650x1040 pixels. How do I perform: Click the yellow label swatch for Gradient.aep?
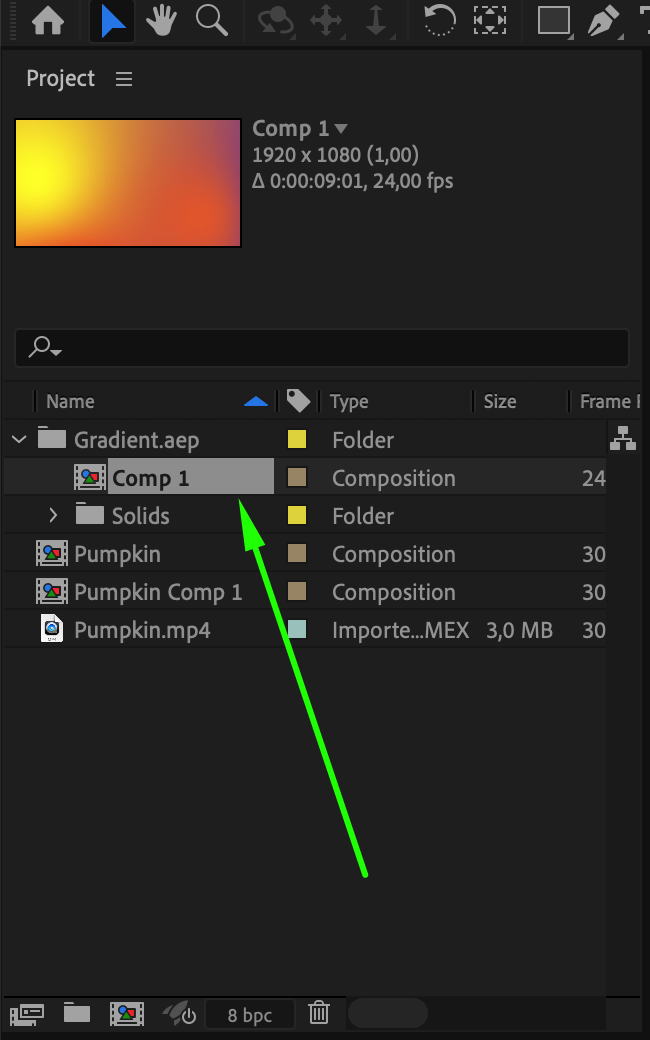[297, 440]
